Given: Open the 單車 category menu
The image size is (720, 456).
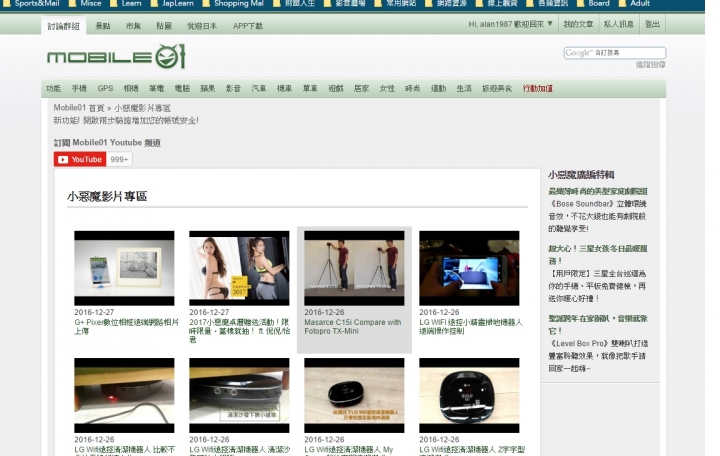Looking at the screenshot, I should coord(310,88).
